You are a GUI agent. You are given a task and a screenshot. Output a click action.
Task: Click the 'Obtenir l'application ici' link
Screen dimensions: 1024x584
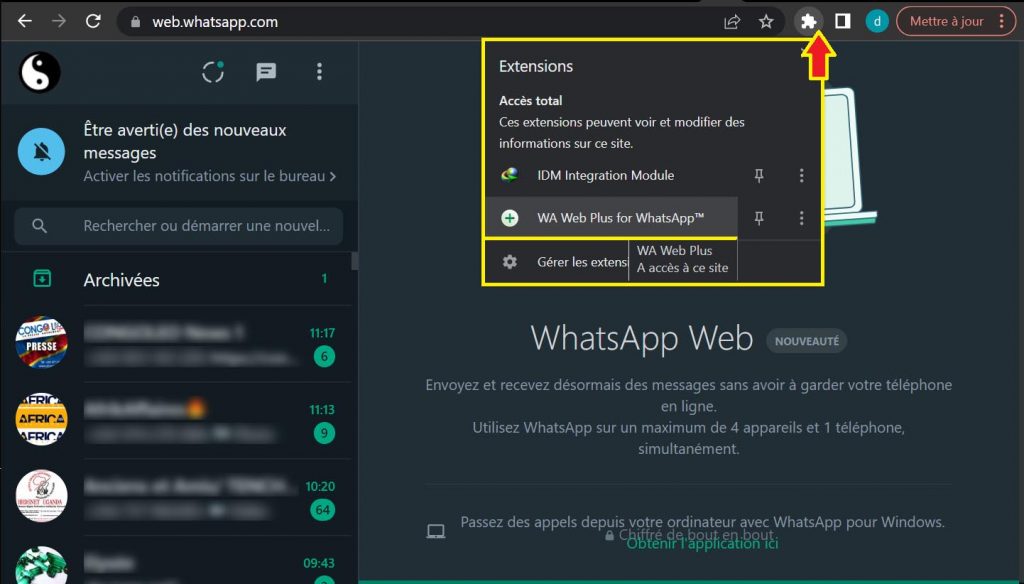702,543
